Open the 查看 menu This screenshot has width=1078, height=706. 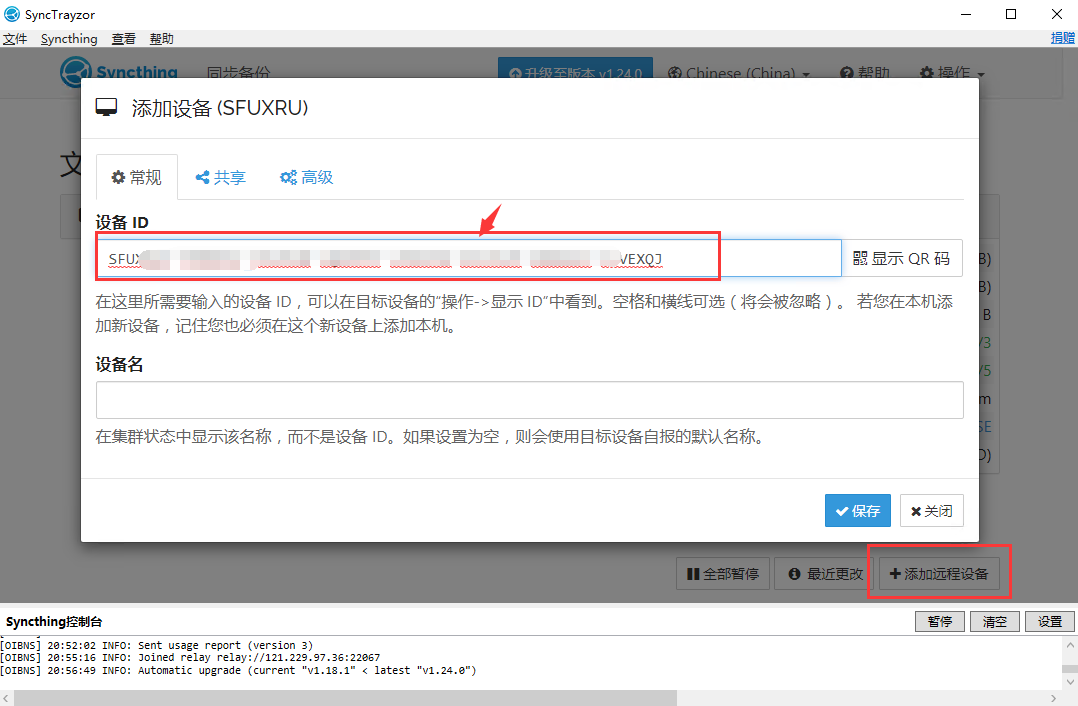pyautogui.click(x=123, y=39)
